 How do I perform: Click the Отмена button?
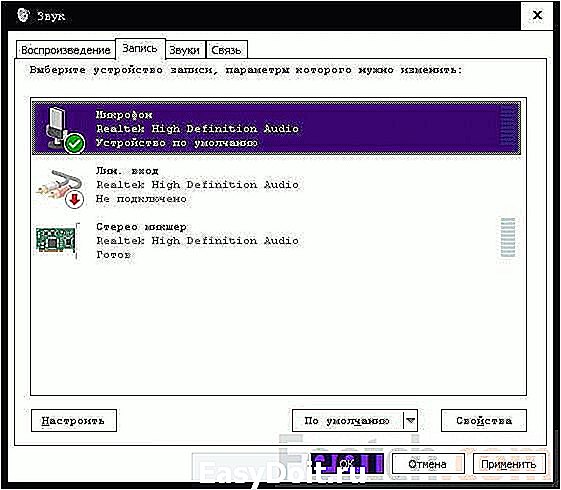click(428, 464)
